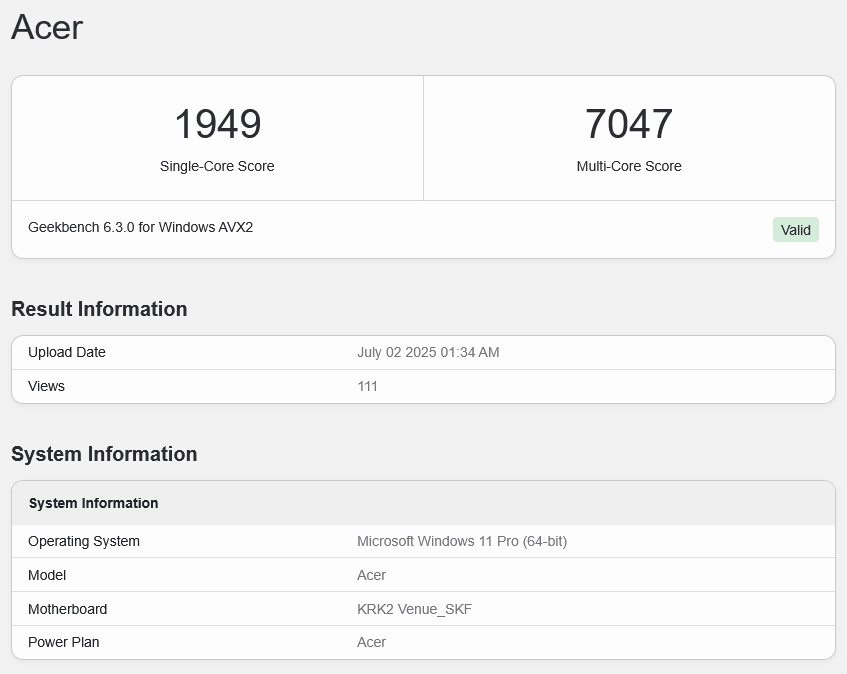The width and height of the screenshot is (847, 674).
Task: Click the Motherboard value KRK2 Venue_SKF
Action: click(x=414, y=609)
